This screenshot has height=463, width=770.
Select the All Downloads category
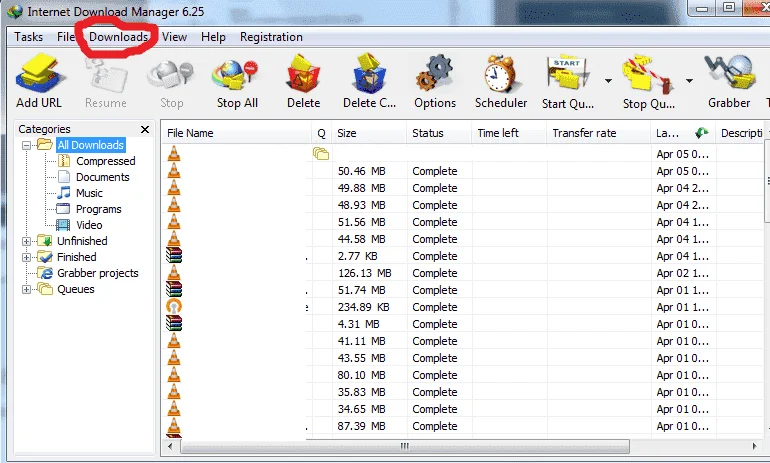point(90,145)
